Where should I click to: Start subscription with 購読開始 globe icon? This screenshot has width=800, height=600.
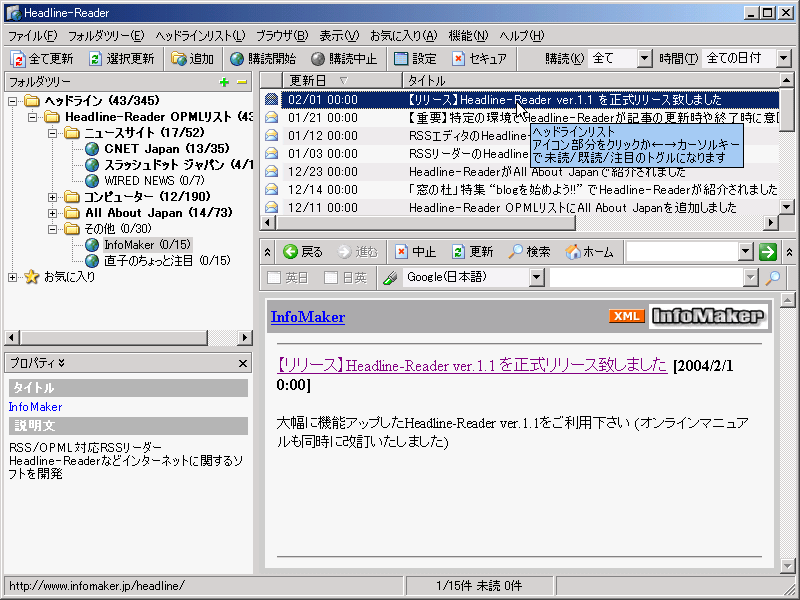pos(237,59)
